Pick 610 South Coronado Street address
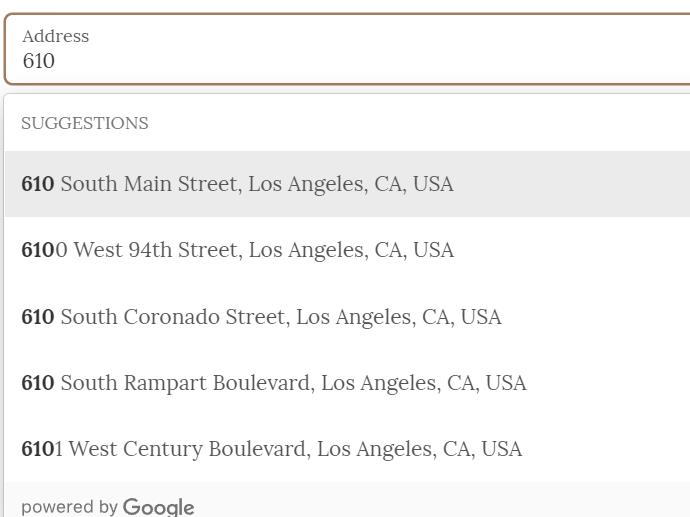 [347, 316]
